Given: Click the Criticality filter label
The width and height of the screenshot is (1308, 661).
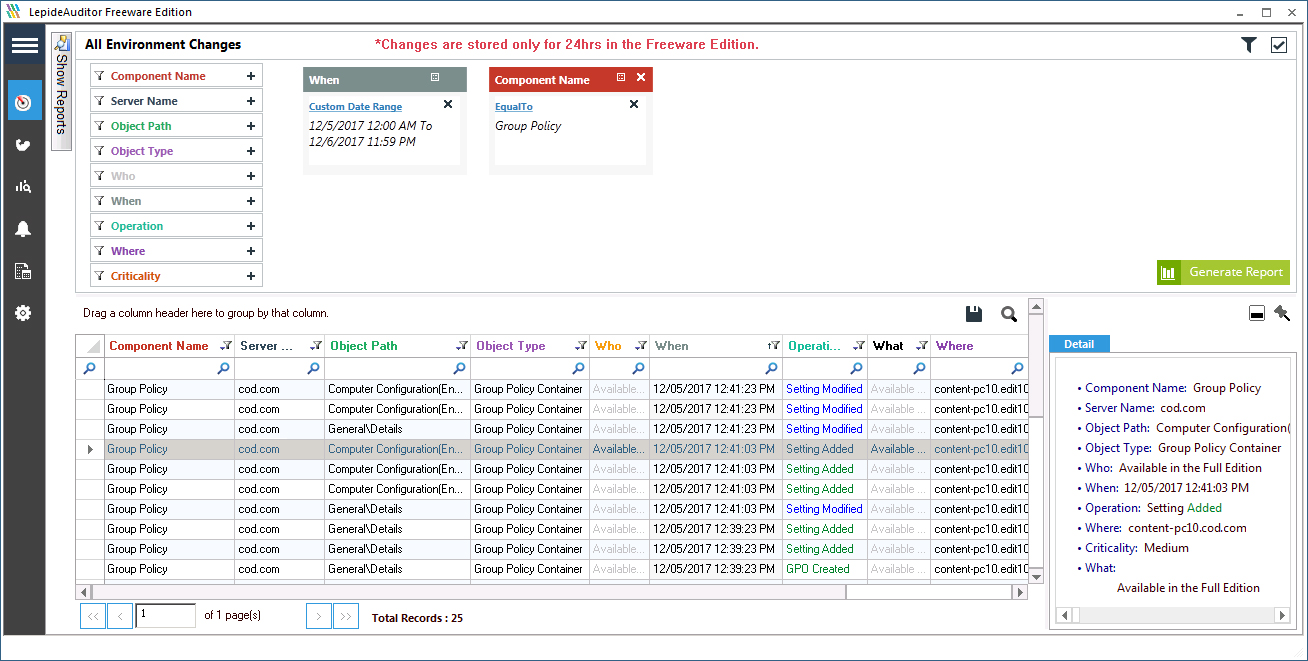Looking at the screenshot, I should (136, 276).
